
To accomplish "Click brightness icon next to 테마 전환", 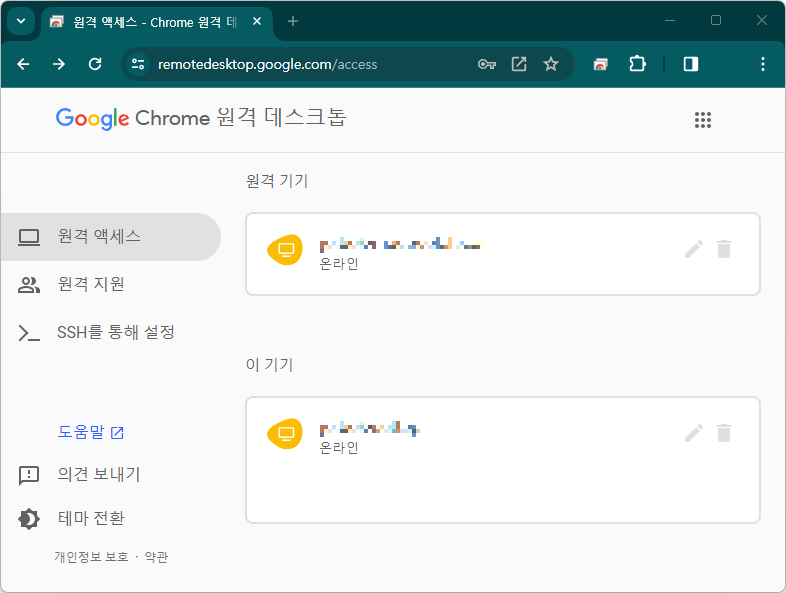I will 29,519.
